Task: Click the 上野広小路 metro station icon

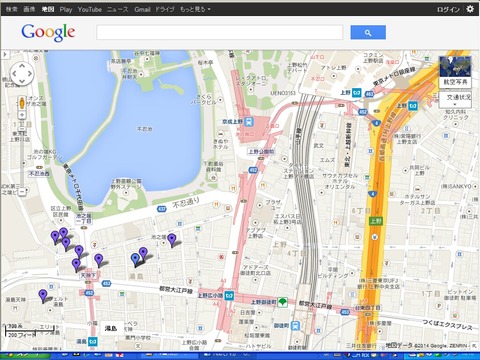Action: click(229, 295)
